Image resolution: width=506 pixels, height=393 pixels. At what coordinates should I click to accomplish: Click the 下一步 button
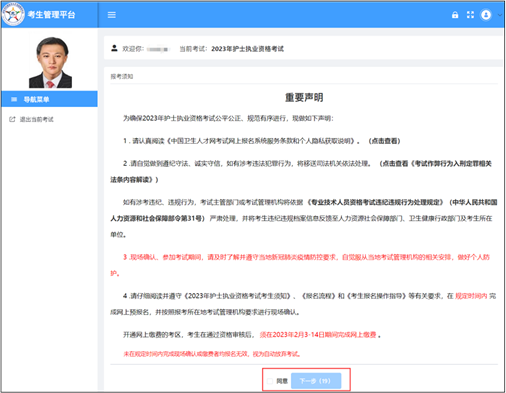316,381
